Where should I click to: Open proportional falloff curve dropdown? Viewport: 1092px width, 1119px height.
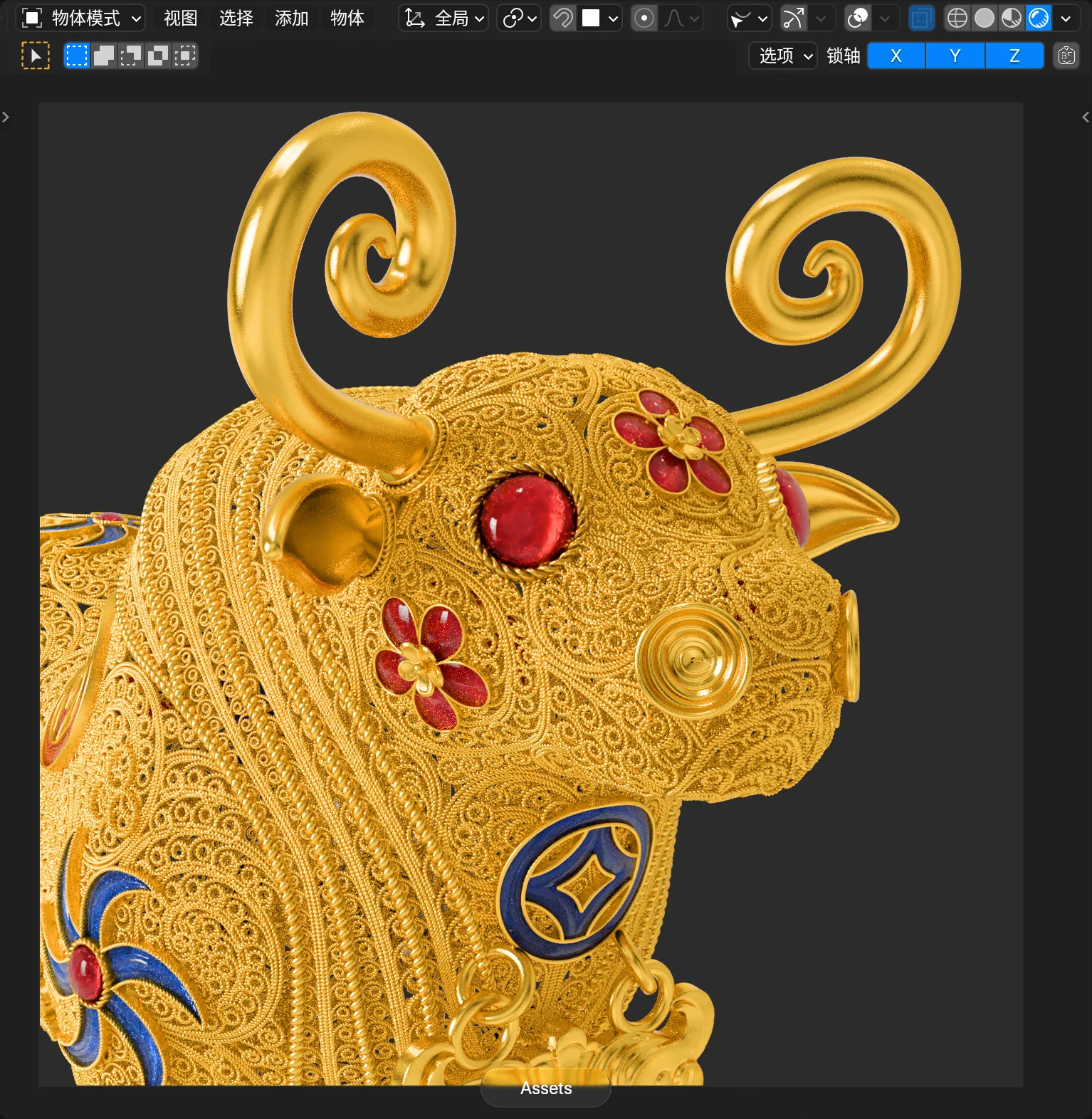(681, 18)
